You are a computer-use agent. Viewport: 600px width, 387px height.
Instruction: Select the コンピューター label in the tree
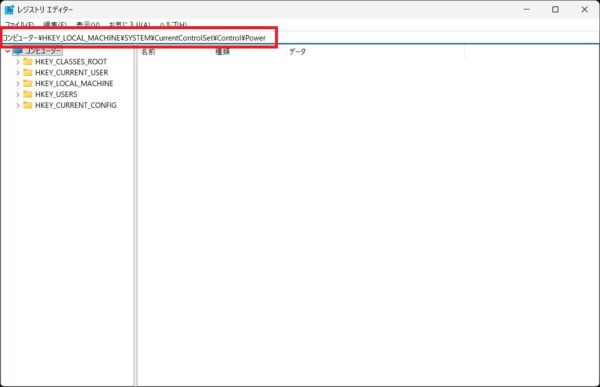(x=43, y=51)
